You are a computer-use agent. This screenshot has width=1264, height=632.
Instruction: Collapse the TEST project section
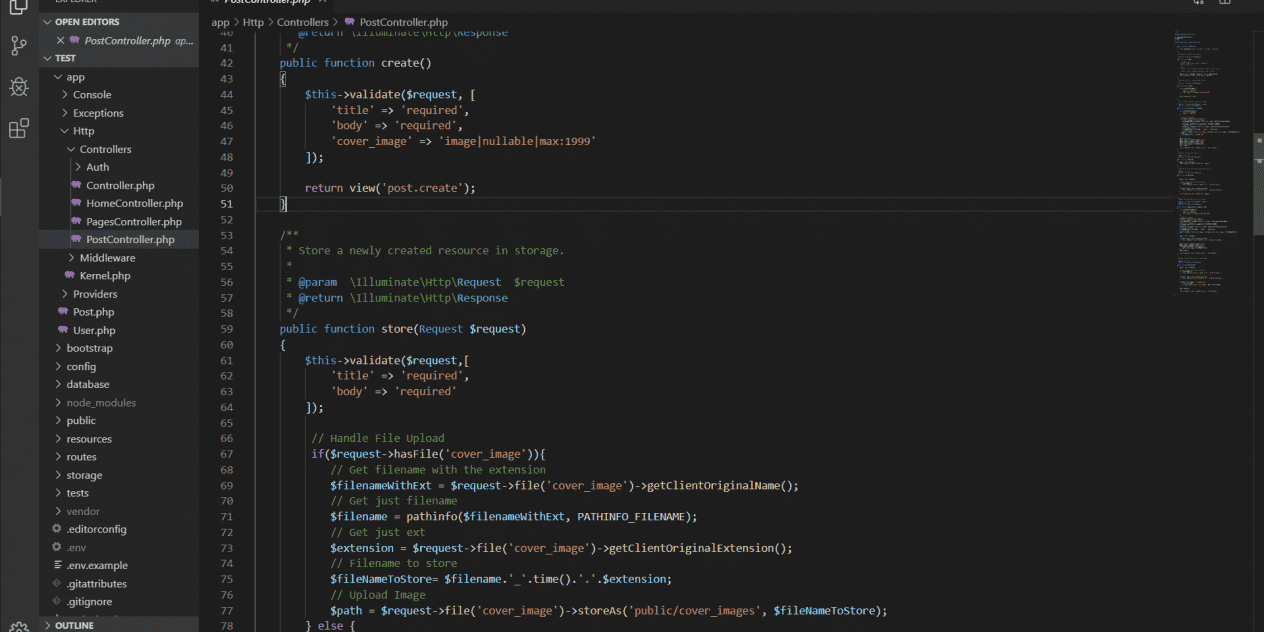pyautogui.click(x=47, y=58)
